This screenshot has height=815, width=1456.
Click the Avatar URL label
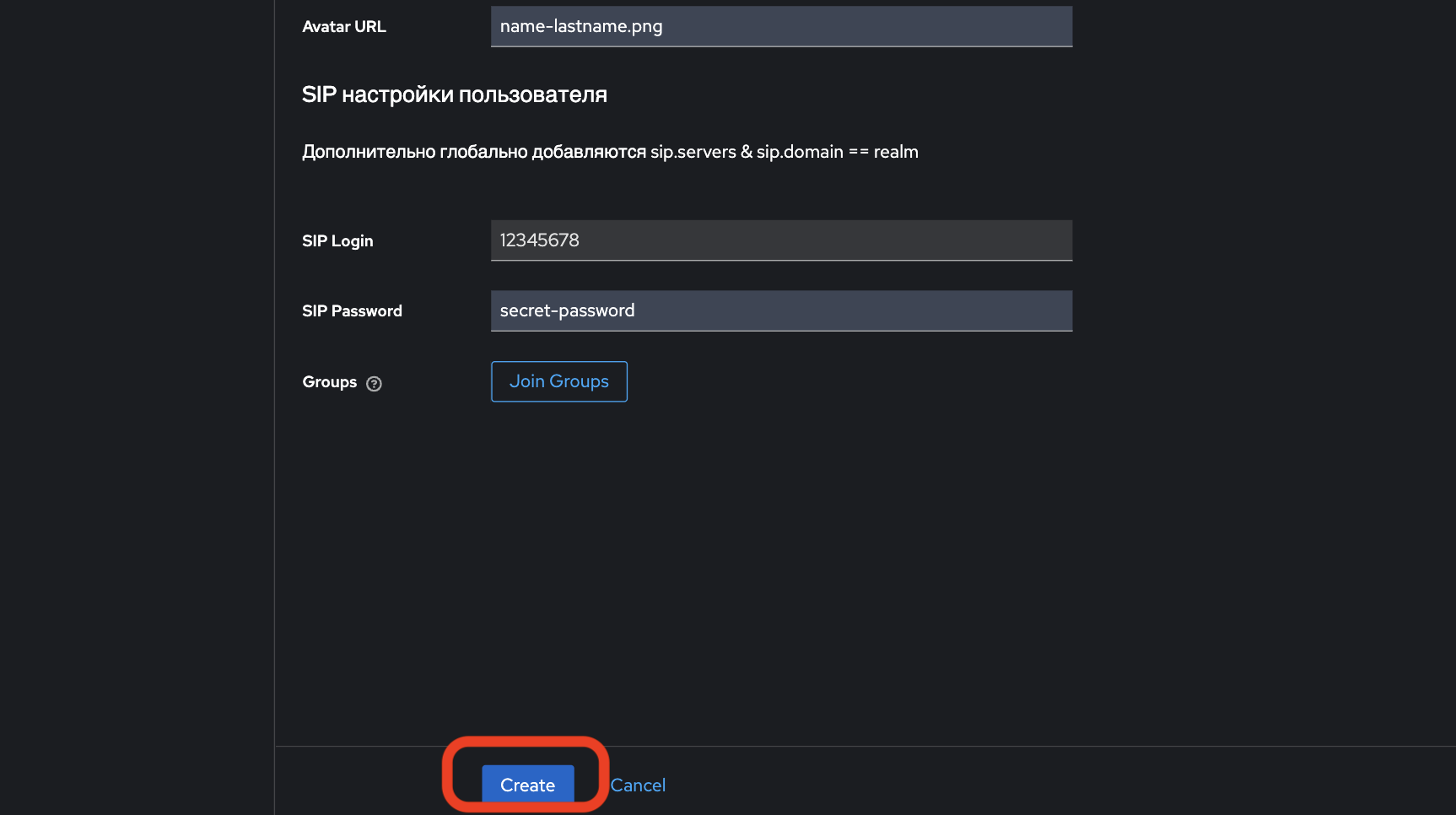tap(344, 27)
